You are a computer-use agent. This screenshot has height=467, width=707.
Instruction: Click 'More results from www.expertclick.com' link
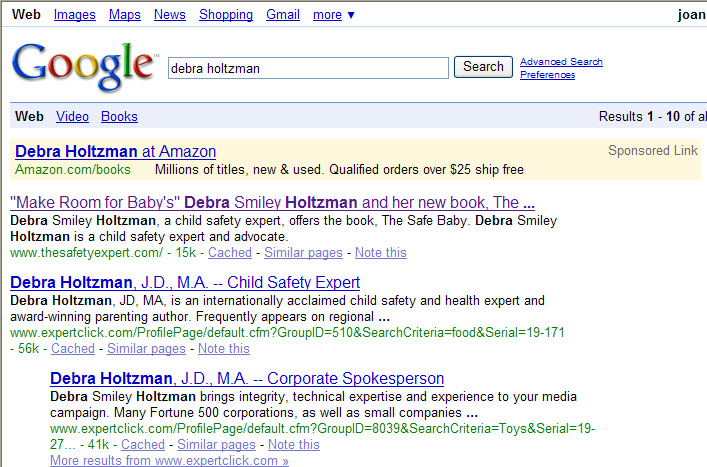[169, 461]
